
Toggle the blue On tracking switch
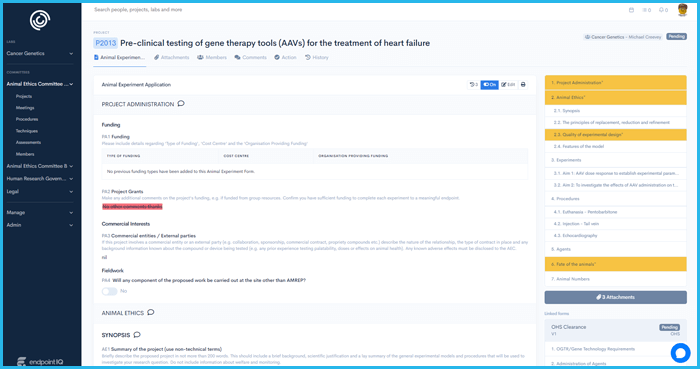[489, 84]
